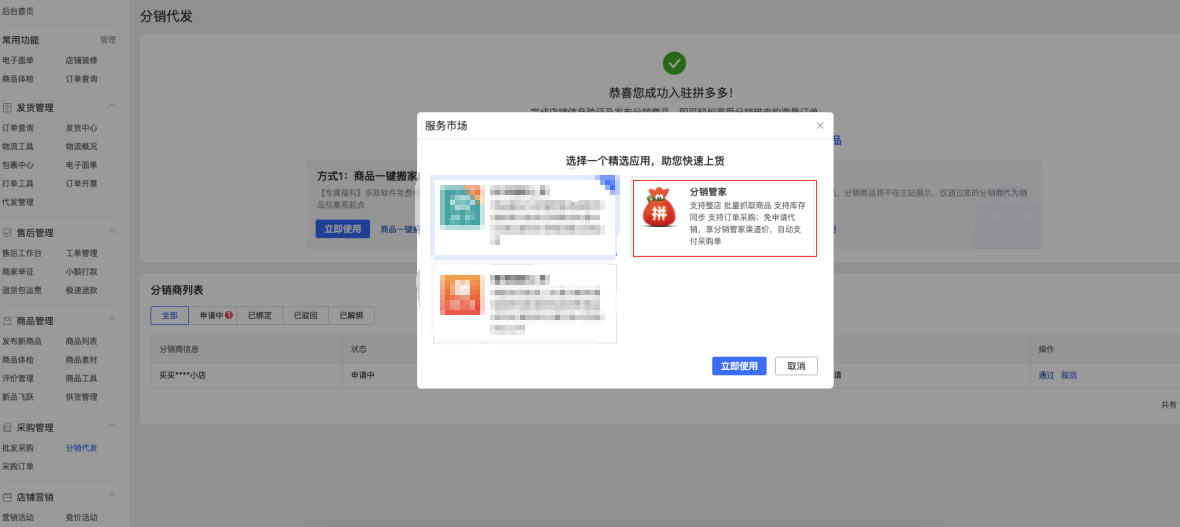Screen dimensions: 1180x527
Task: Collapse the 售后管理 section chevron
Action: [112, 232]
